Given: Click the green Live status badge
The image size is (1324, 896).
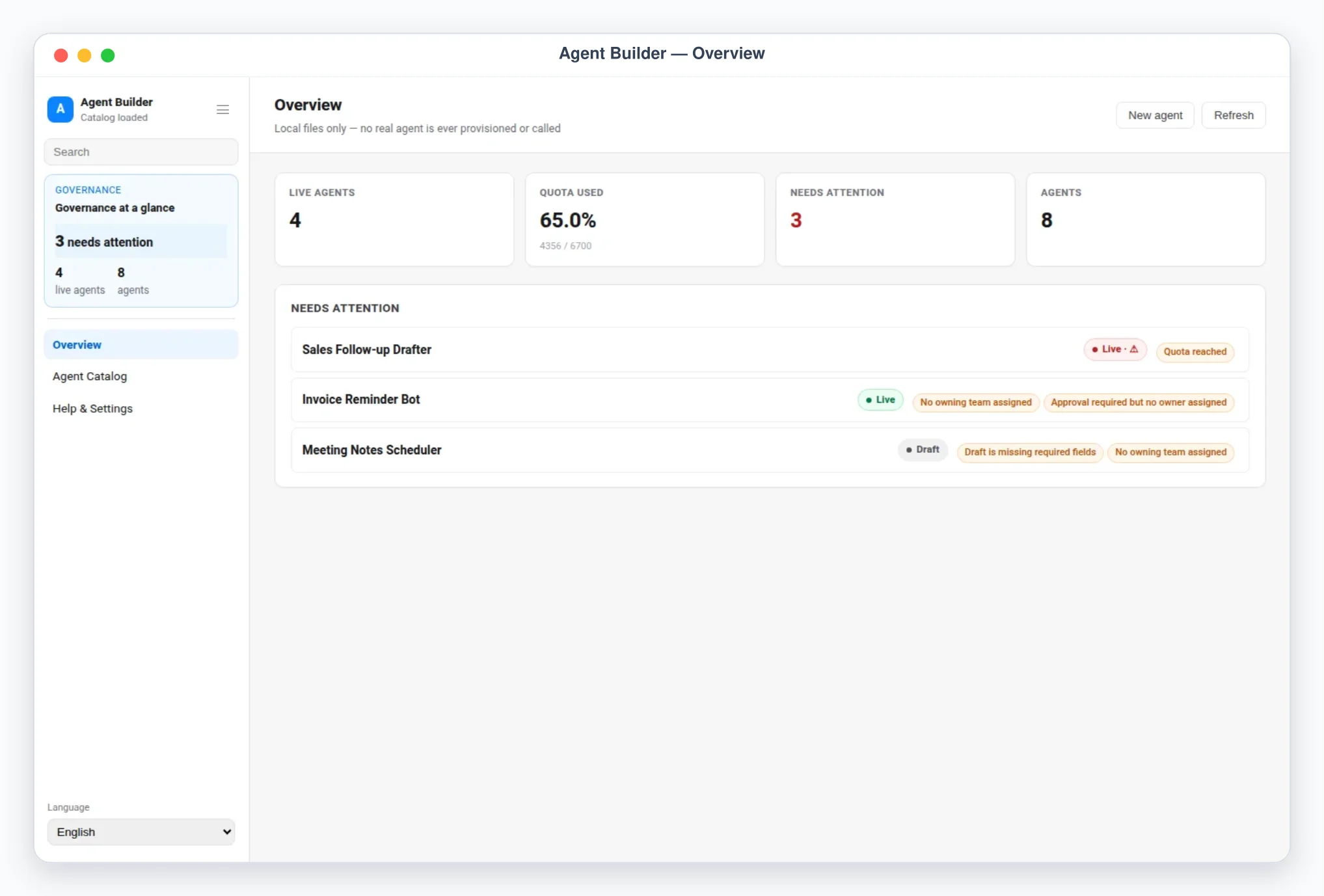Looking at the screenshot, I should (880, 400).
